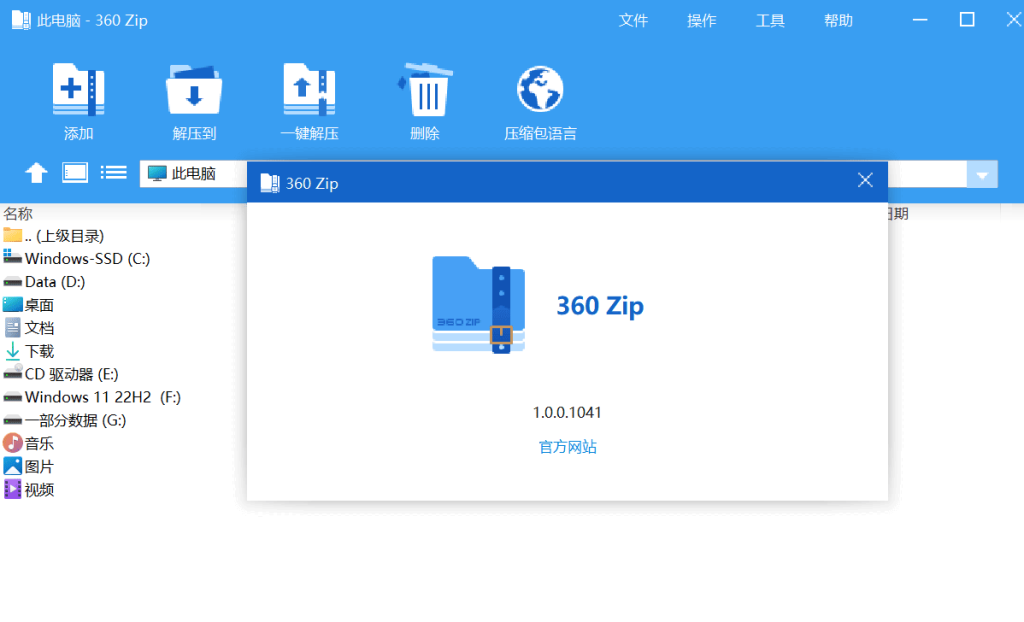
Task: Click the 添加 (Add) toolbar icon
Action: [x=78, y=91]
